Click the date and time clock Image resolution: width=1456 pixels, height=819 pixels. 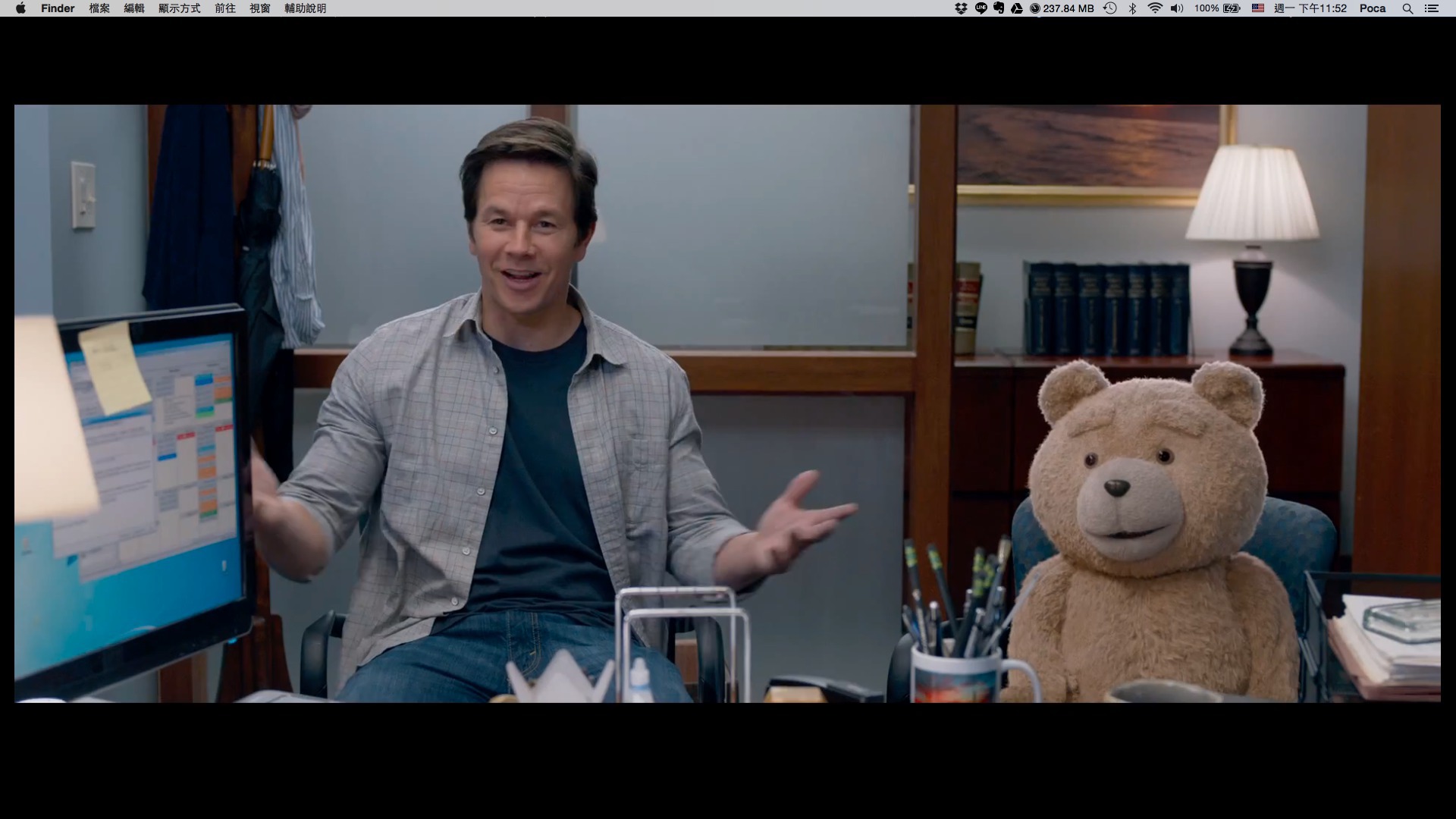(1310, 8)
